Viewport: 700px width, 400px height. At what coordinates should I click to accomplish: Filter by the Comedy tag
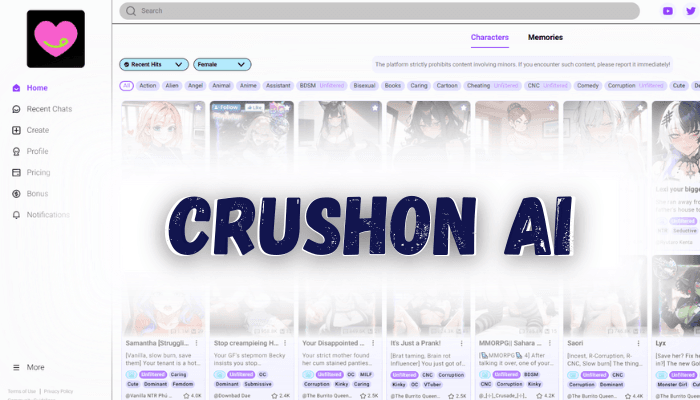pyautogui.click(x=588, y=86)
